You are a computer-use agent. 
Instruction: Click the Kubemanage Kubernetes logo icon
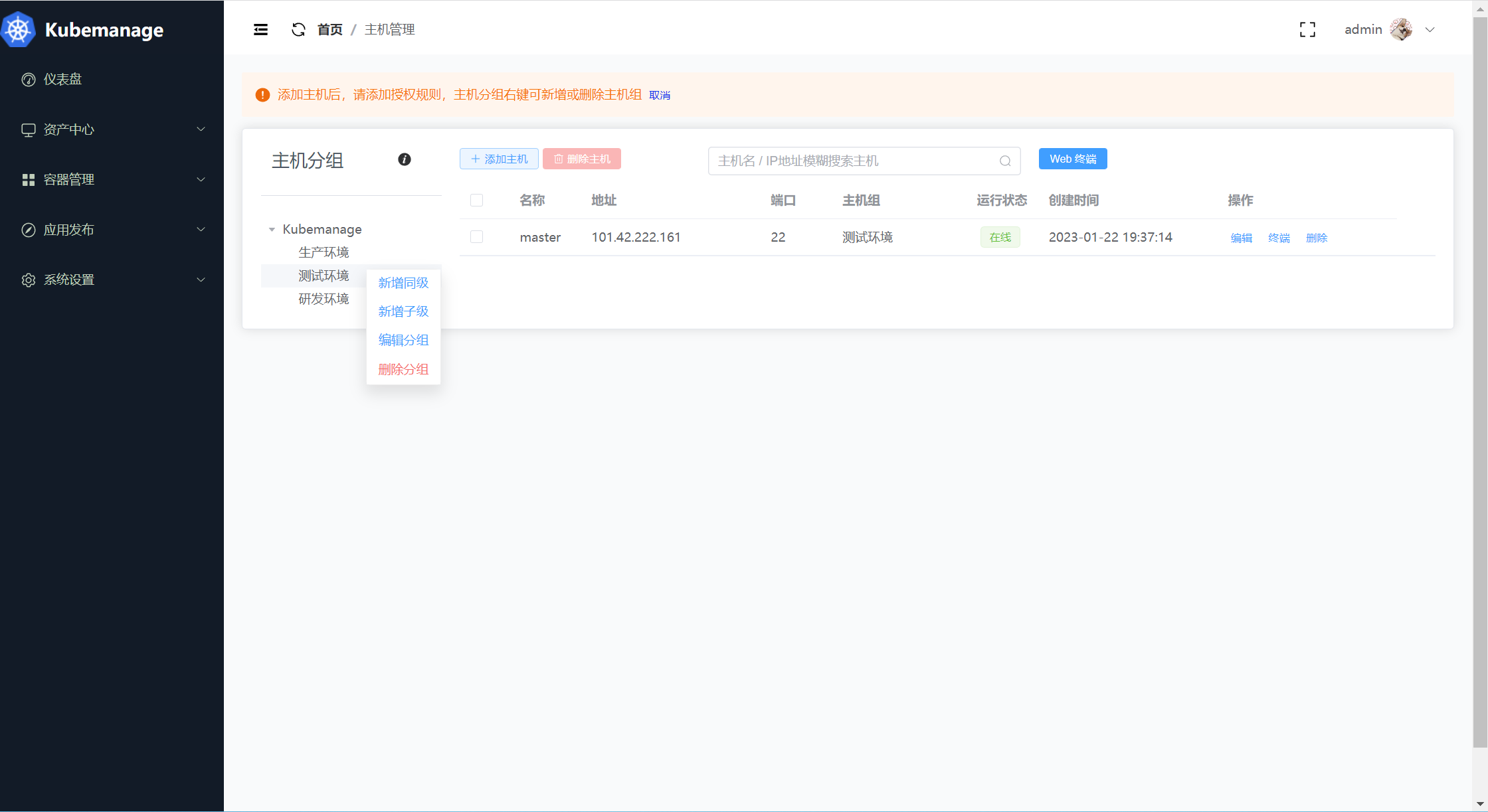[x=19, y=30]
